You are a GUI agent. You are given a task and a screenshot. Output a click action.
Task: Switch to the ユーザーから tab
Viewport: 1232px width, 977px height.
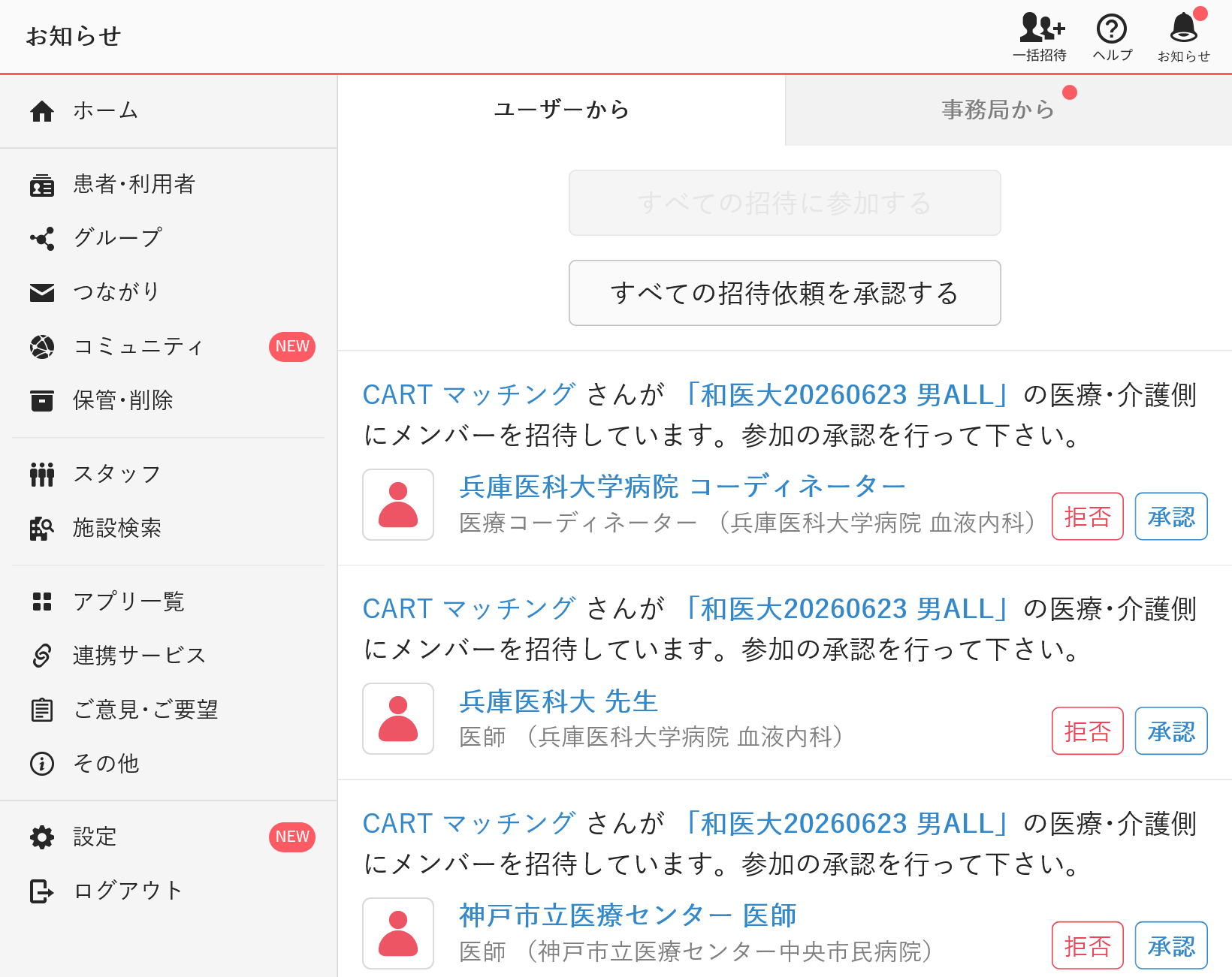pyautogui.click(x=561, y=110)
